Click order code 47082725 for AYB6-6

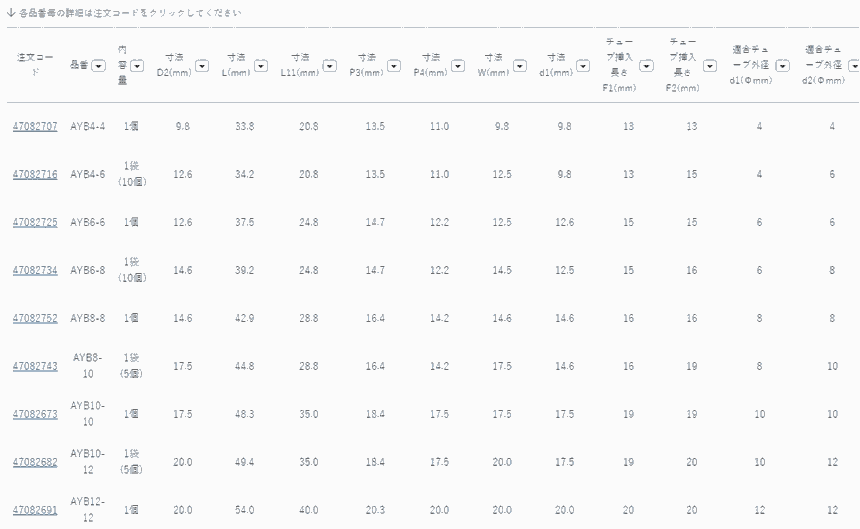[x=35, y=222]
